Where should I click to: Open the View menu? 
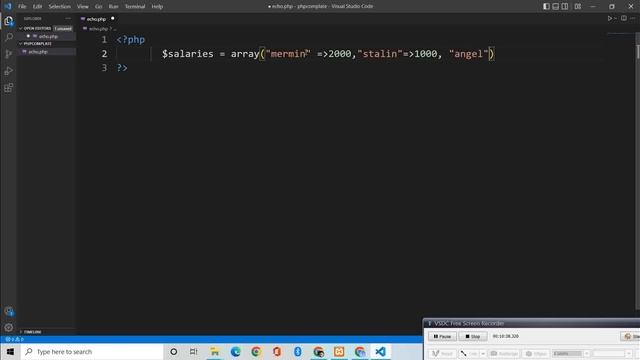tap(83, 7)
